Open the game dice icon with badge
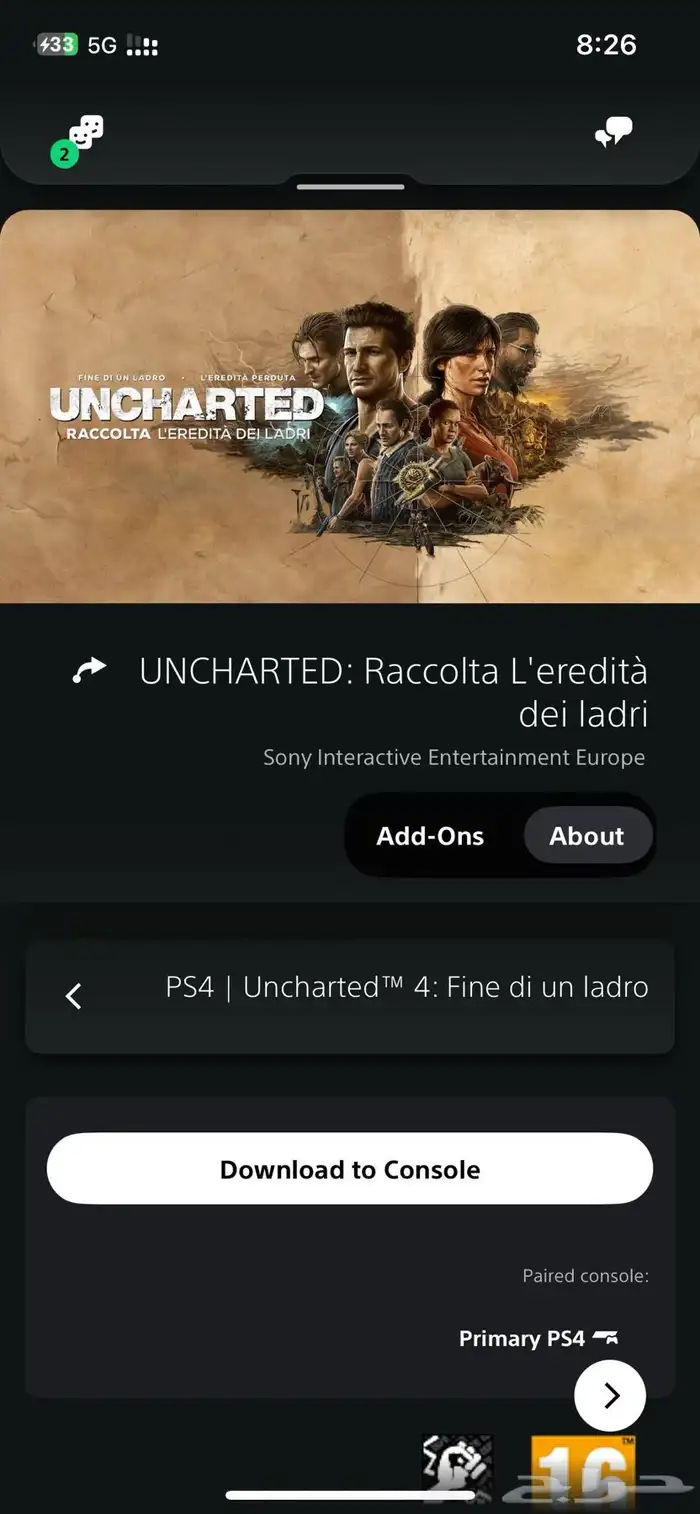Image resolution: width=700 pixels, height=1514 pixels. pyautogui.click(x=80, y=139)
